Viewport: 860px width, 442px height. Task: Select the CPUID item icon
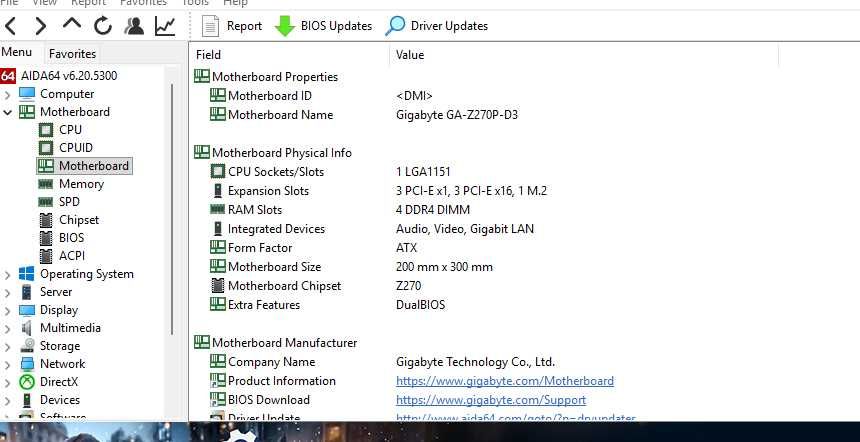pyautogui.click(x=46, y=148)
